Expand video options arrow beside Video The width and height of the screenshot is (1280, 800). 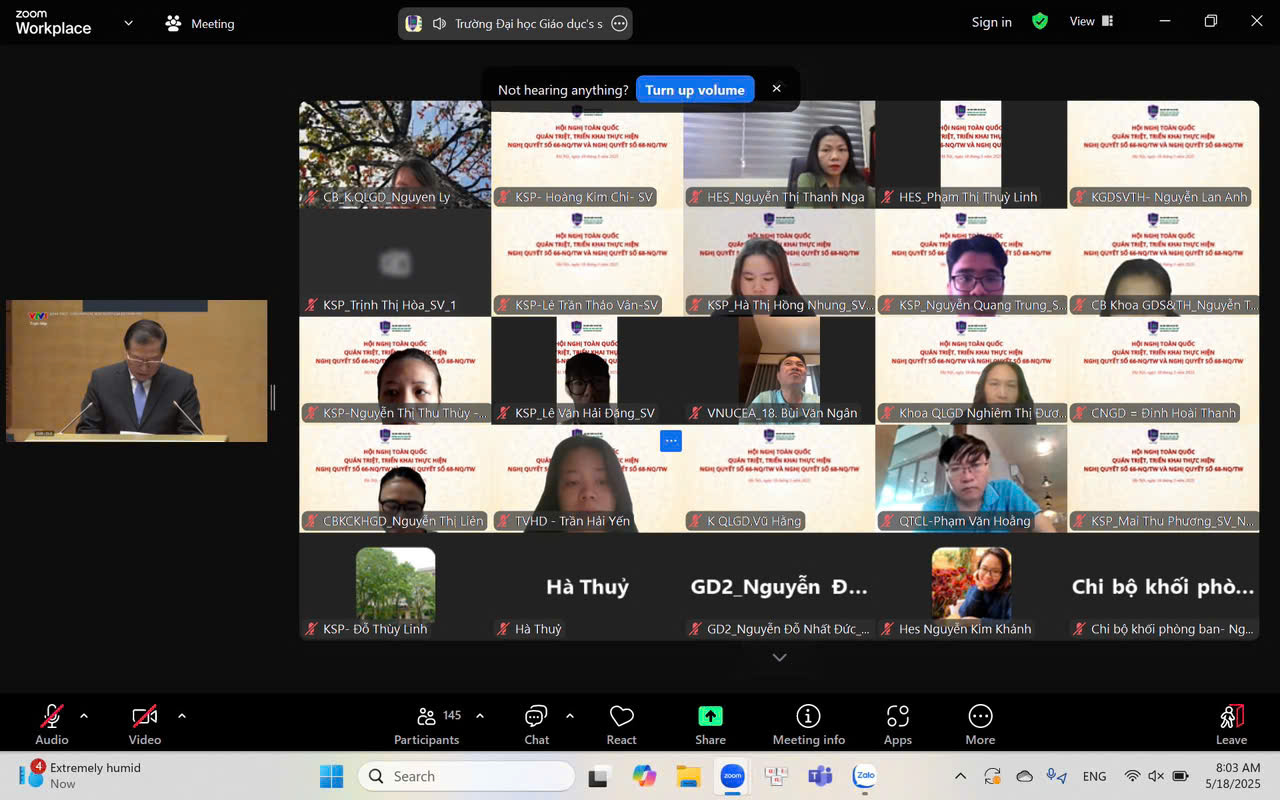click(182, 716)
